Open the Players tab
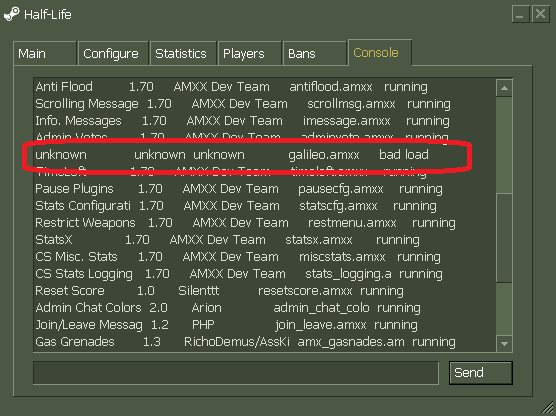Image resolution: width=556 pixels, height=416 pixels. pos(250,54)
